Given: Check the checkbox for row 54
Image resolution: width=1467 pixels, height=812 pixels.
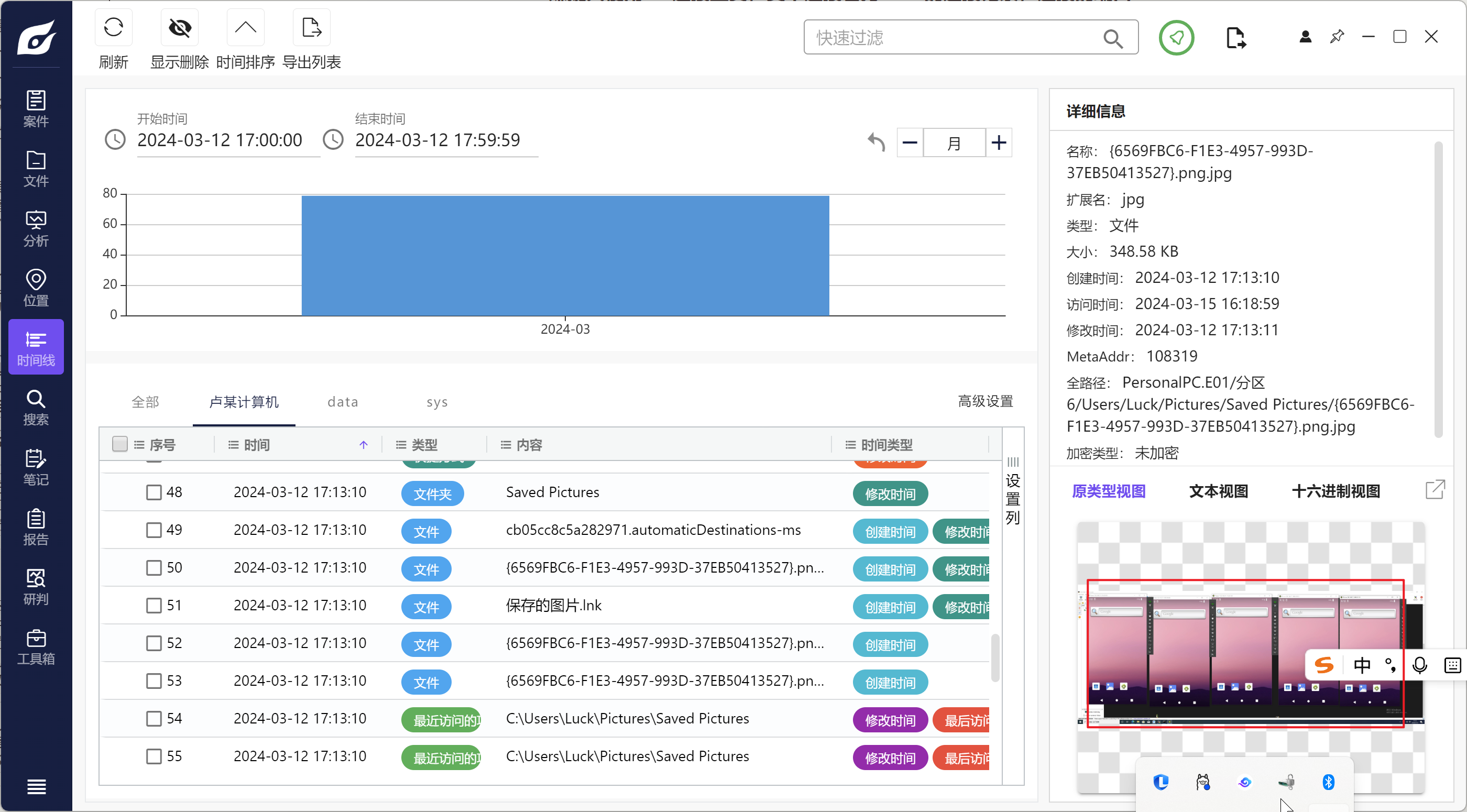Looking at the screenshot, I should point(154,719).
